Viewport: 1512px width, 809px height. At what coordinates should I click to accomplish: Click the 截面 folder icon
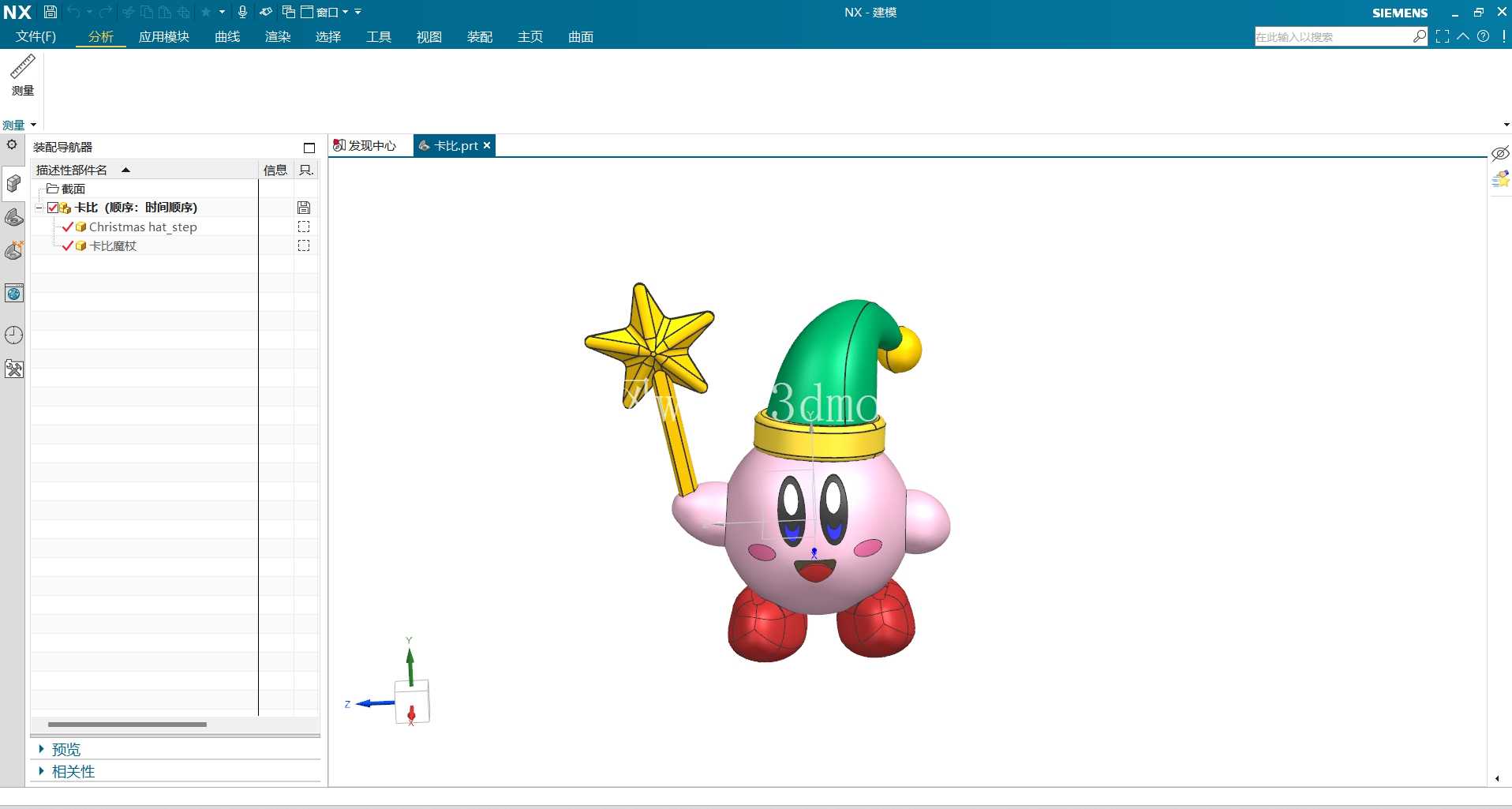pos(52,189)
